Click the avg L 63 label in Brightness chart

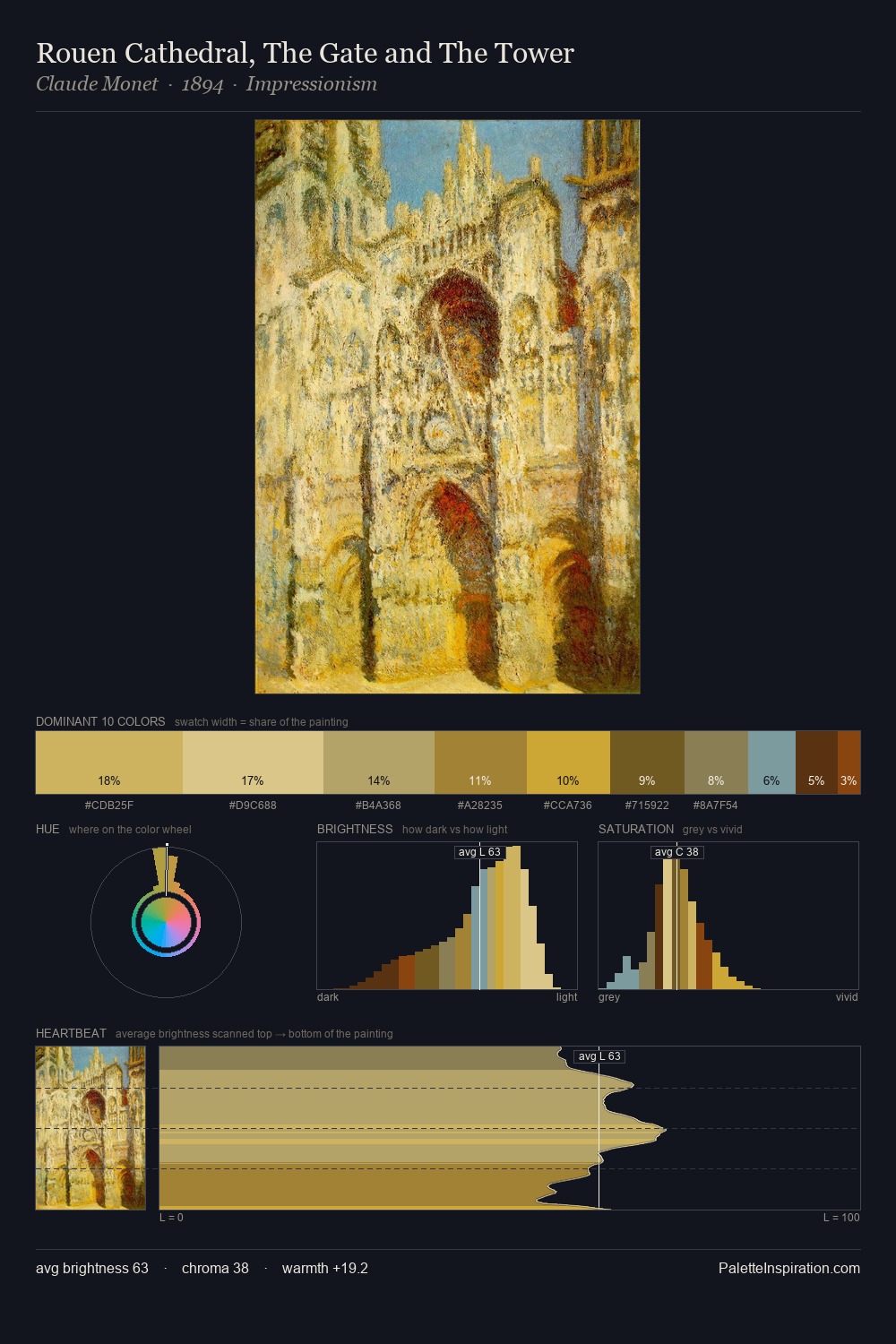pyautogui.click(x=479, y=852)
